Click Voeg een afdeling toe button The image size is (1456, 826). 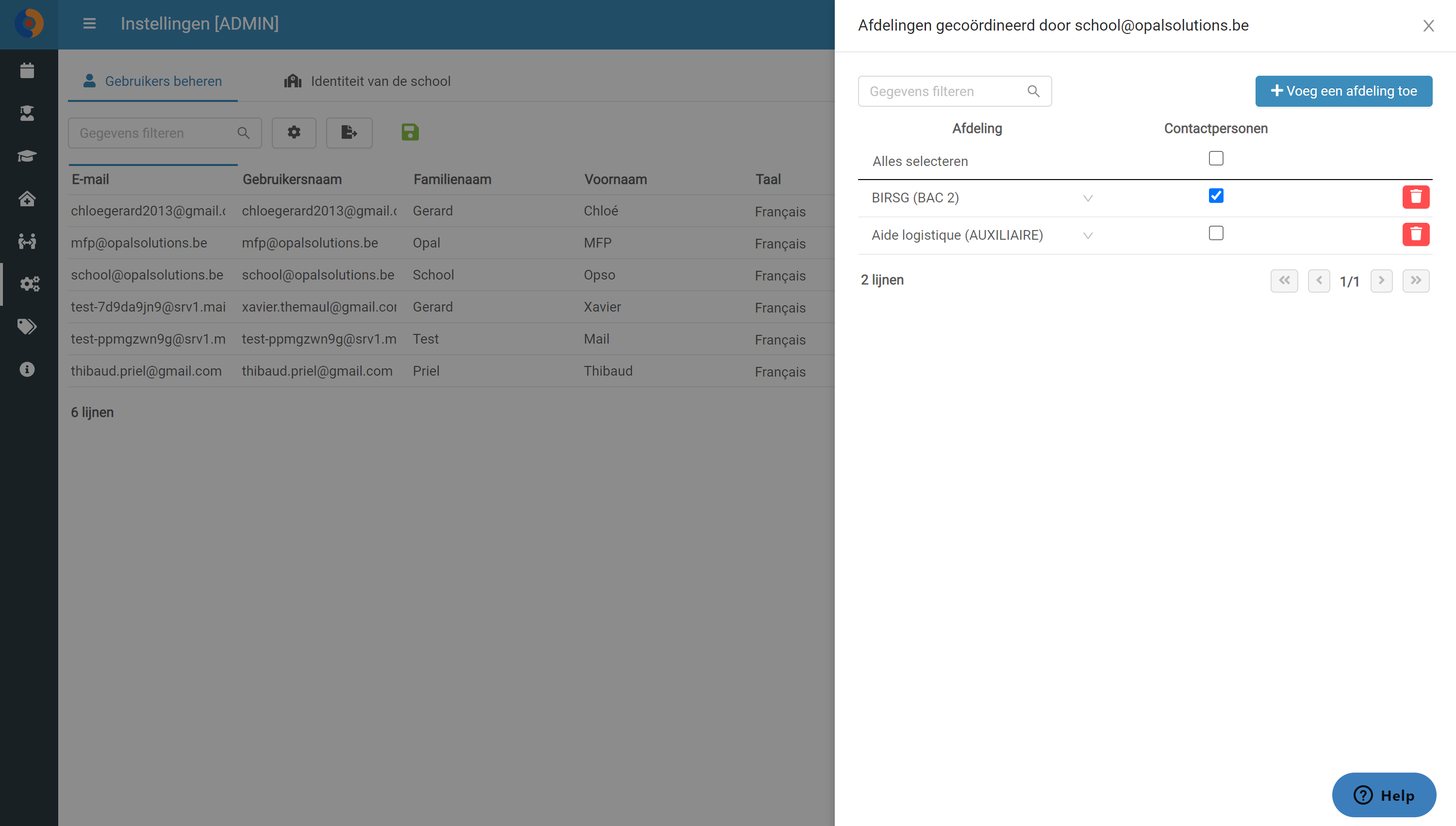pyautogui.click(x=1343, y=91)
